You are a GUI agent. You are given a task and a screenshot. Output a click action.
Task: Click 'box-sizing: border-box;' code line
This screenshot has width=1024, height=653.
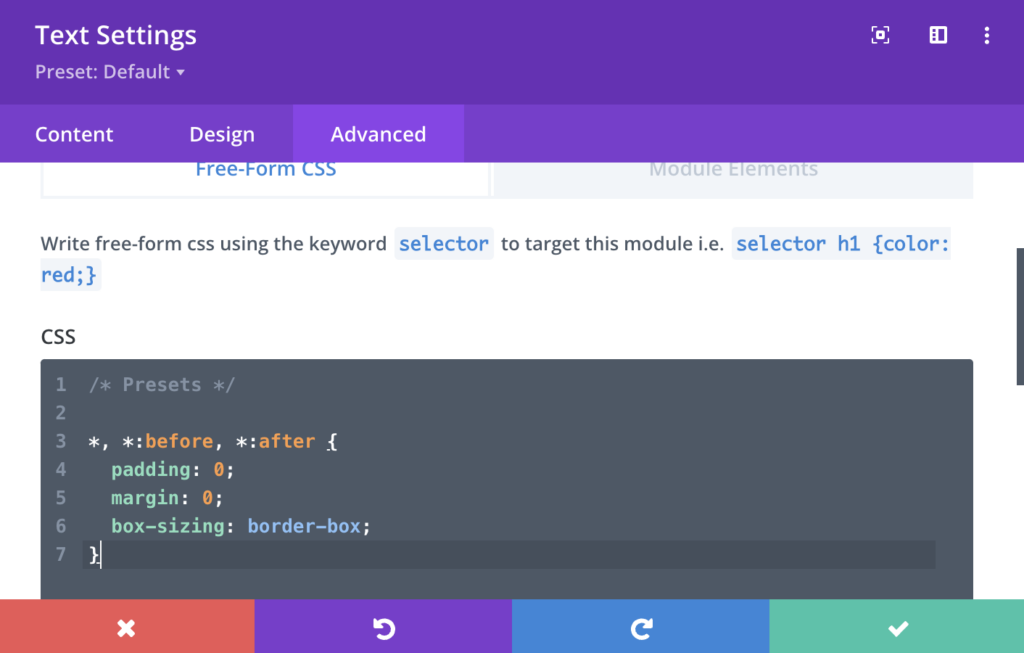(240, 526)
